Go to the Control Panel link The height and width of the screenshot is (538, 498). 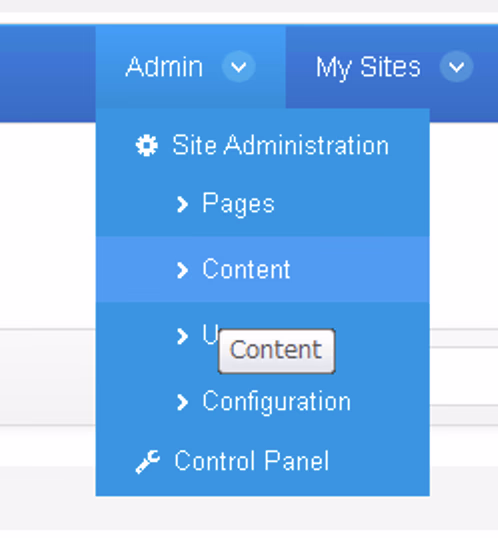(x=252, y=461)
